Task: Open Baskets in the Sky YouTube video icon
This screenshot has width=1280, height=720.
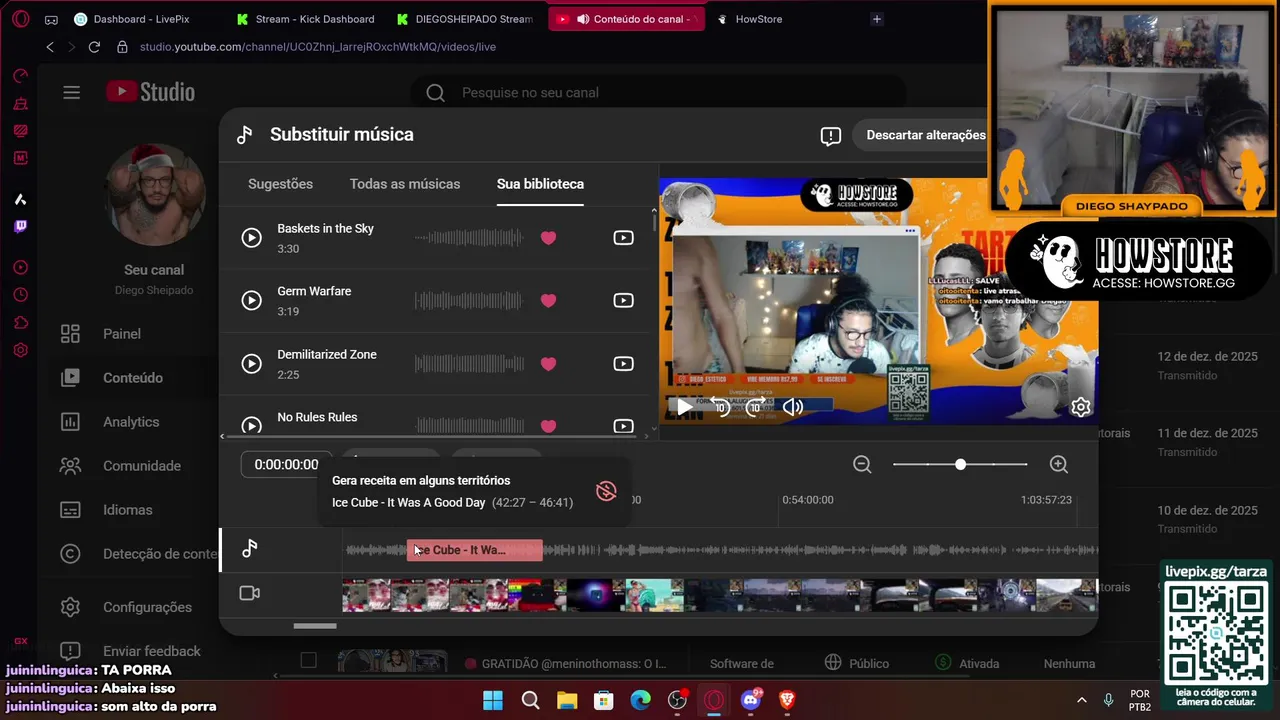Action: 623,238
